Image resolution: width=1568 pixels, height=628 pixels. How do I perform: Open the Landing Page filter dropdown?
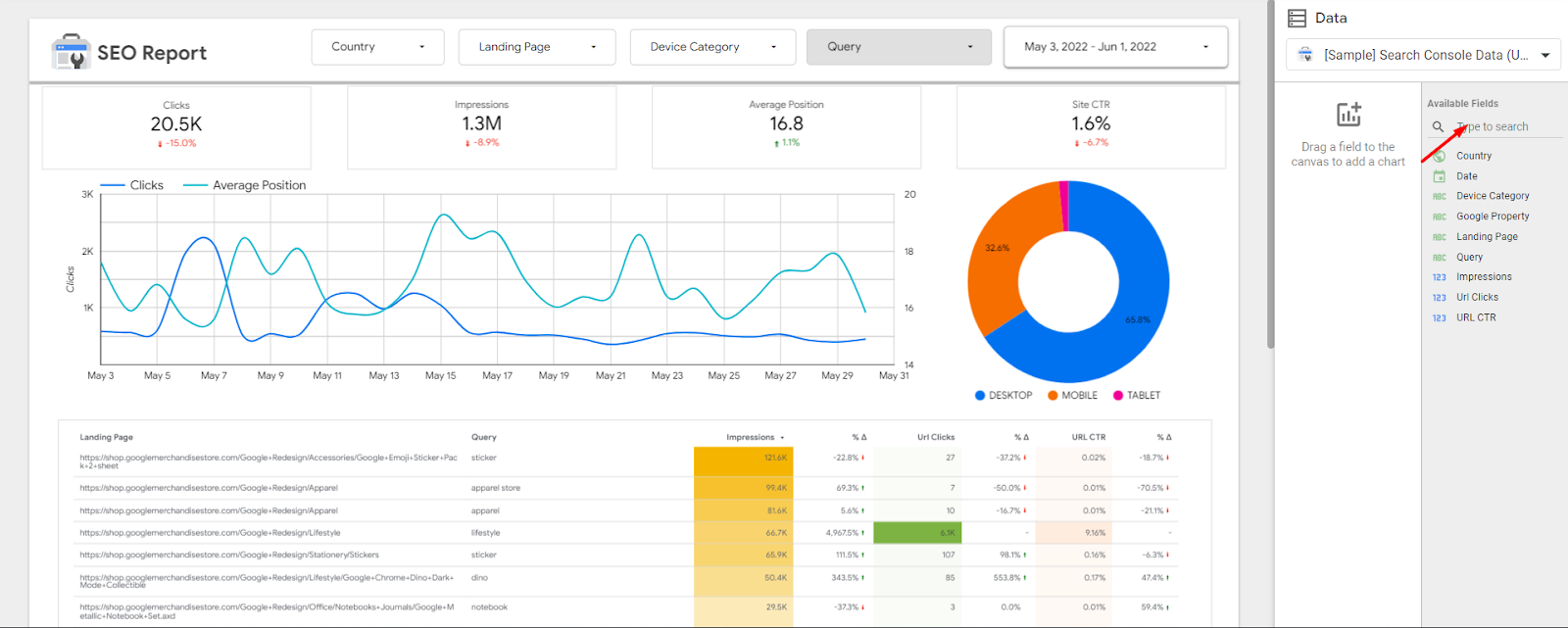click(x=537, y=47)
